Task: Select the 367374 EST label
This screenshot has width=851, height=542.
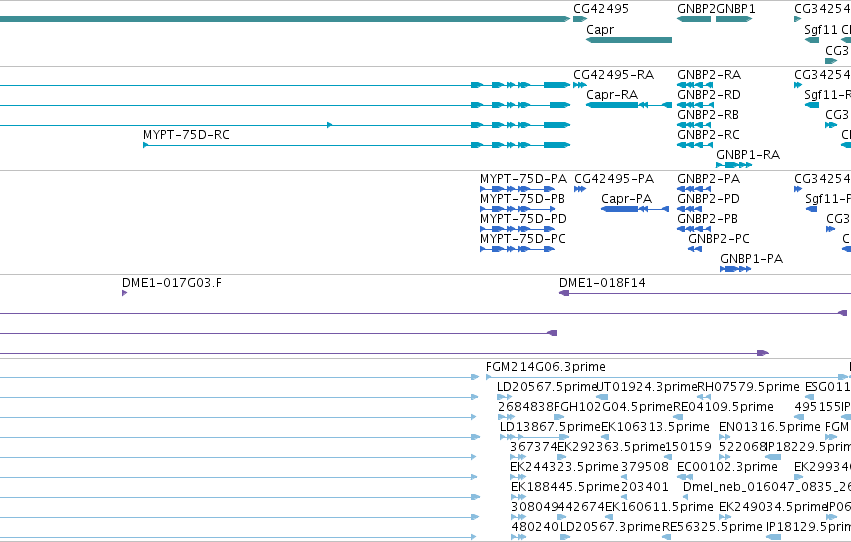Action: [x=534, y=447]
